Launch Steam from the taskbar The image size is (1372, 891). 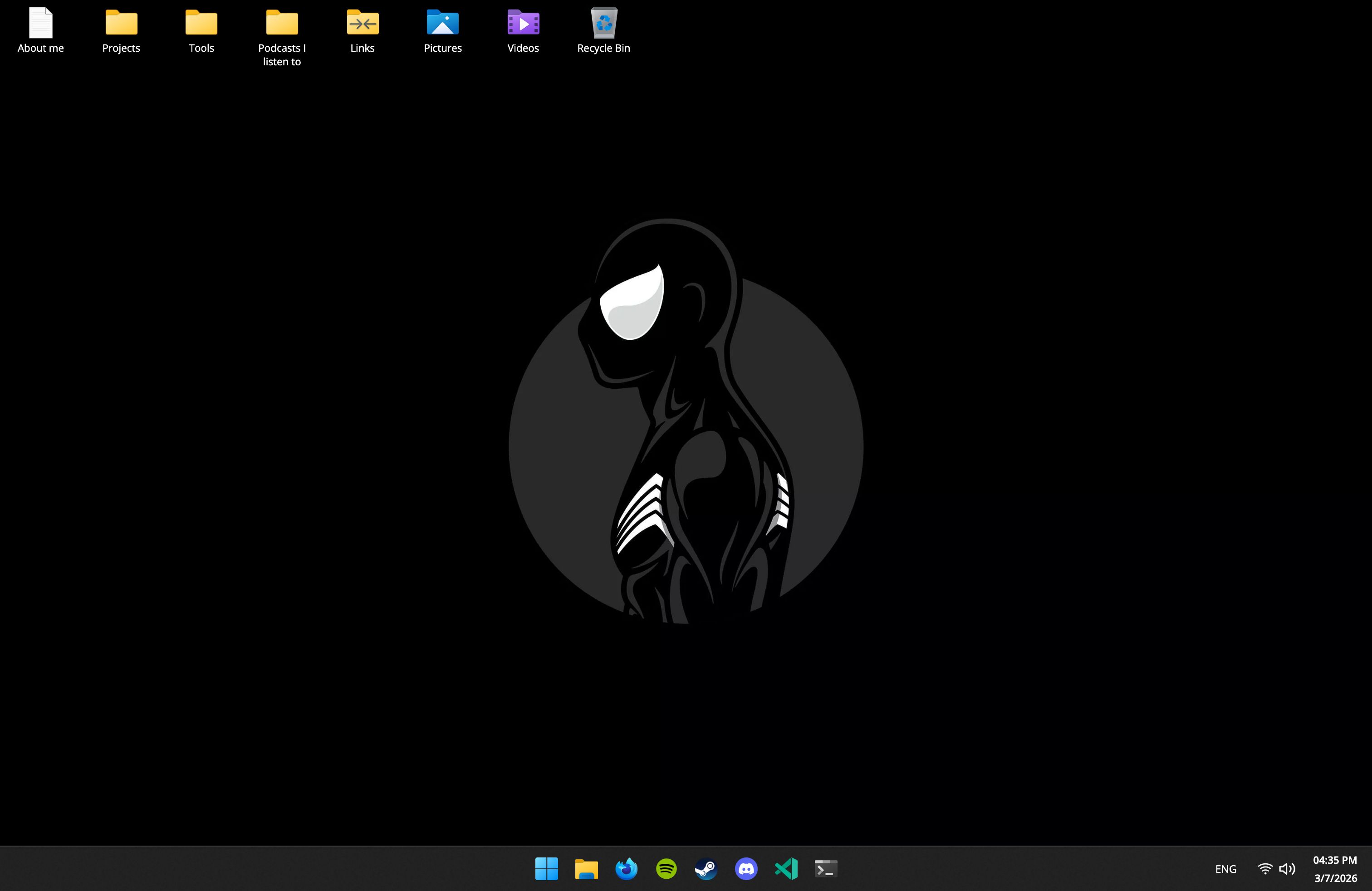point(706,868)
